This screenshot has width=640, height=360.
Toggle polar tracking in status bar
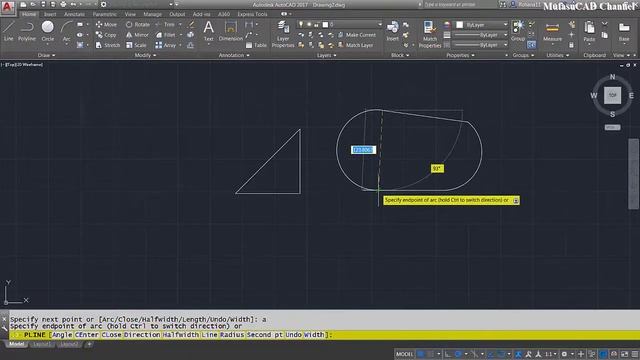pyautogui.click(x=458, y=354)
